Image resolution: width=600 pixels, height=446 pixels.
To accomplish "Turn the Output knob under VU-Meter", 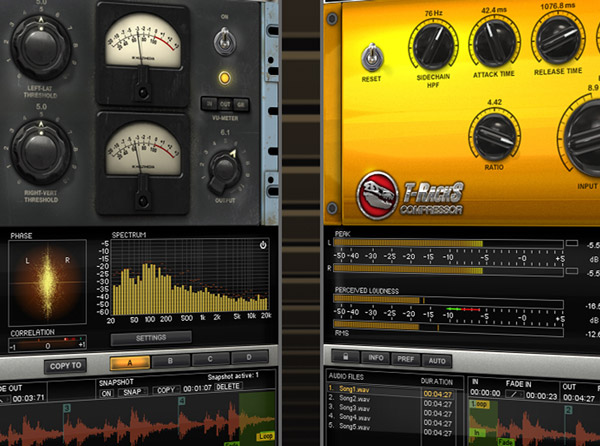I will click(225, 171).
